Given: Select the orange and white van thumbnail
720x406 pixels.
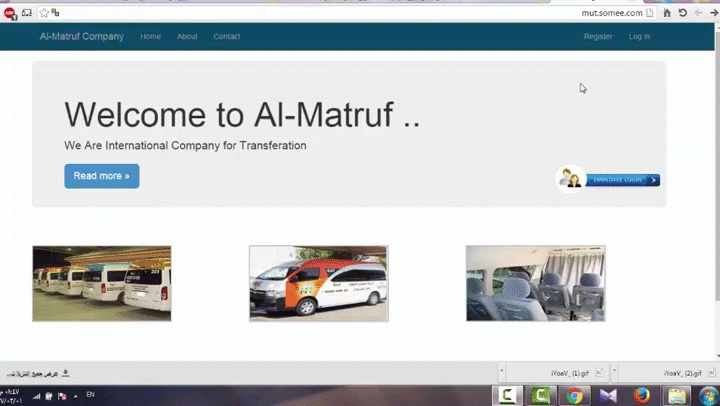Looking at the screenshot, I should click(318, 284).
